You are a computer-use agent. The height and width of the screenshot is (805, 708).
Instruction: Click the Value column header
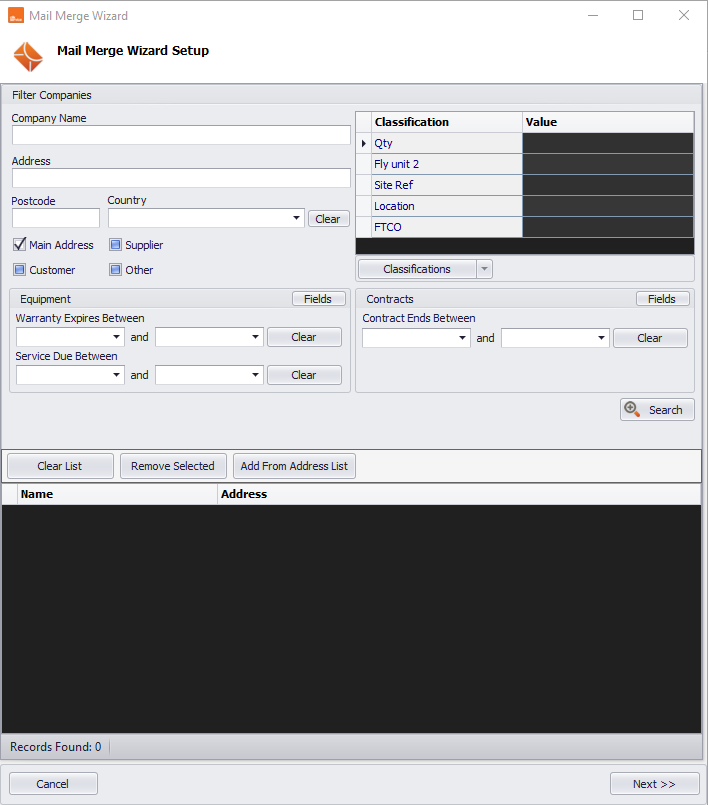608,122
